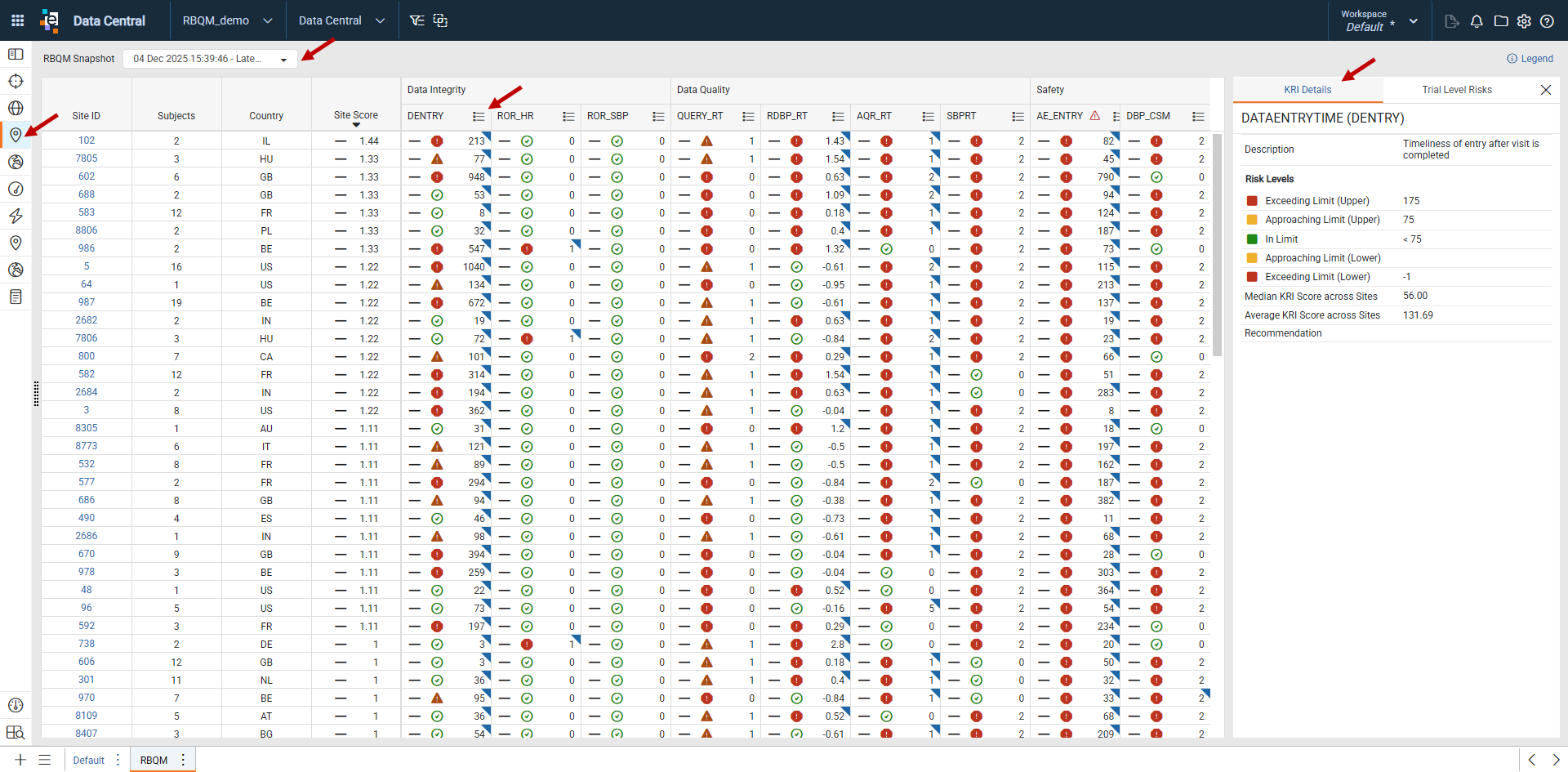1568x772 pixels.
Task: Open ROR_HR column menu icon
Action: pos(568,117)
